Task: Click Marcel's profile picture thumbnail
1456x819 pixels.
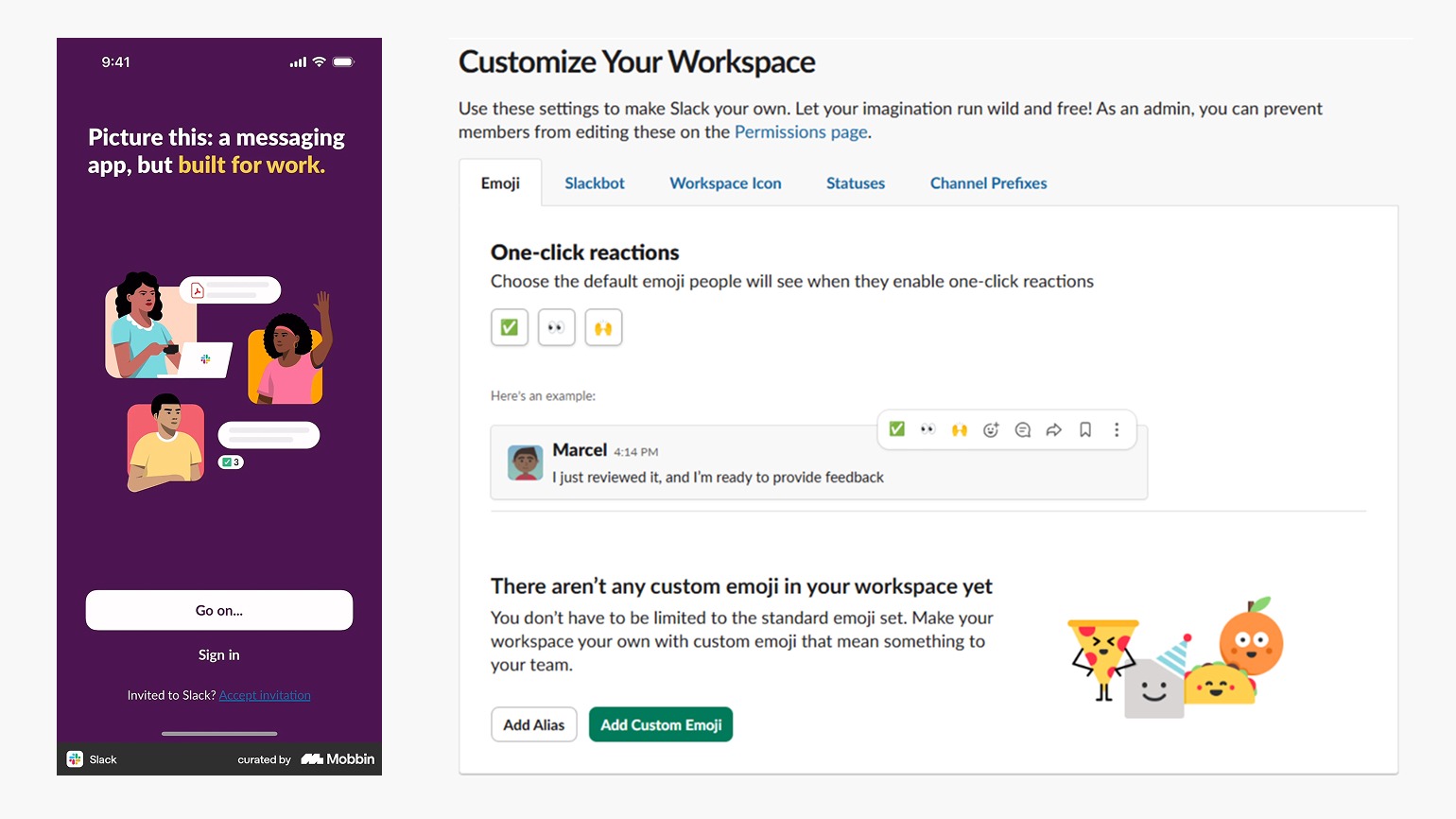Action: pyautogui.click(x=525, y=462)
